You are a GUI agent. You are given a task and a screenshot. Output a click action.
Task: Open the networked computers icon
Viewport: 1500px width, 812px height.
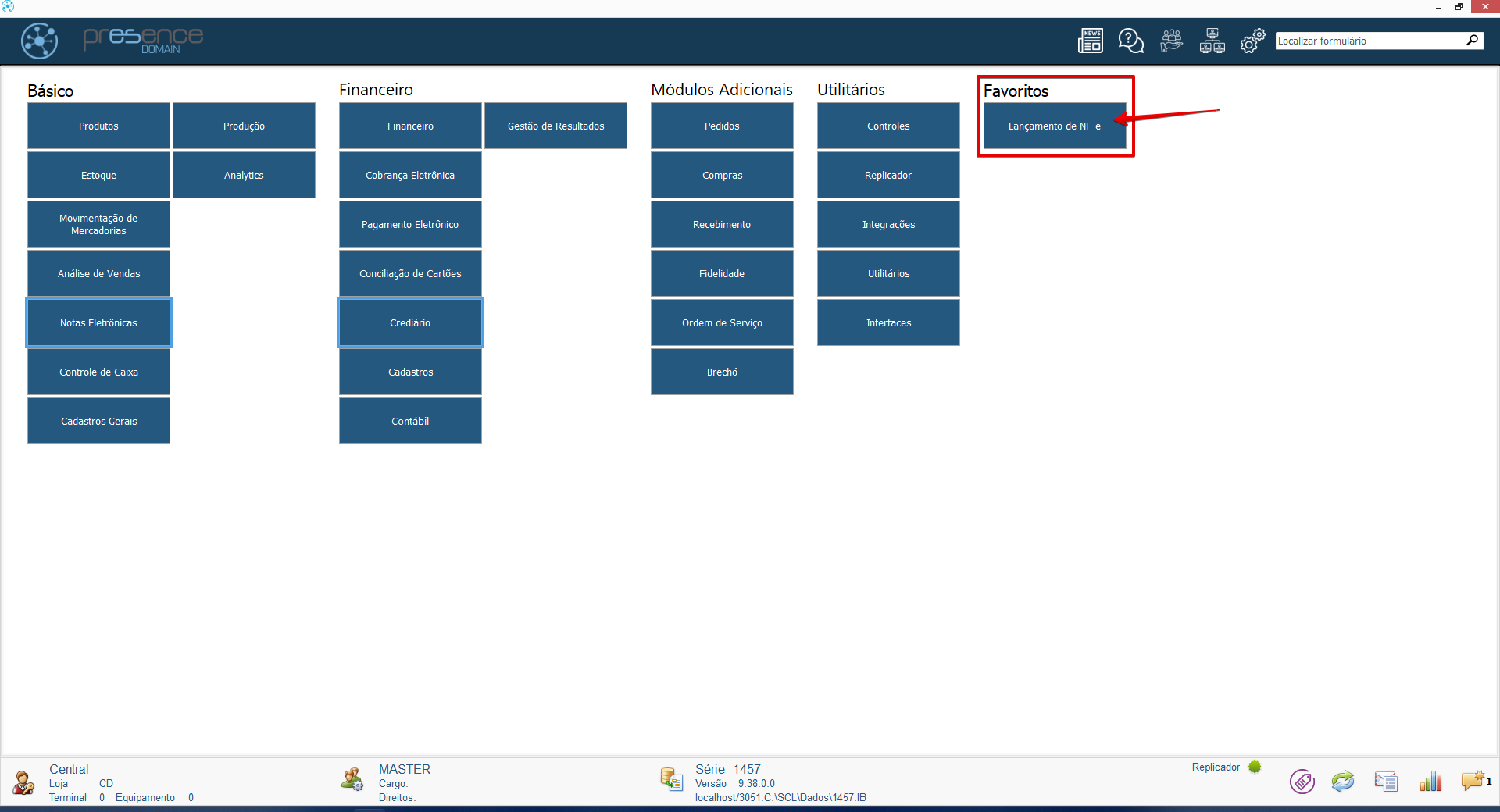1212,41
